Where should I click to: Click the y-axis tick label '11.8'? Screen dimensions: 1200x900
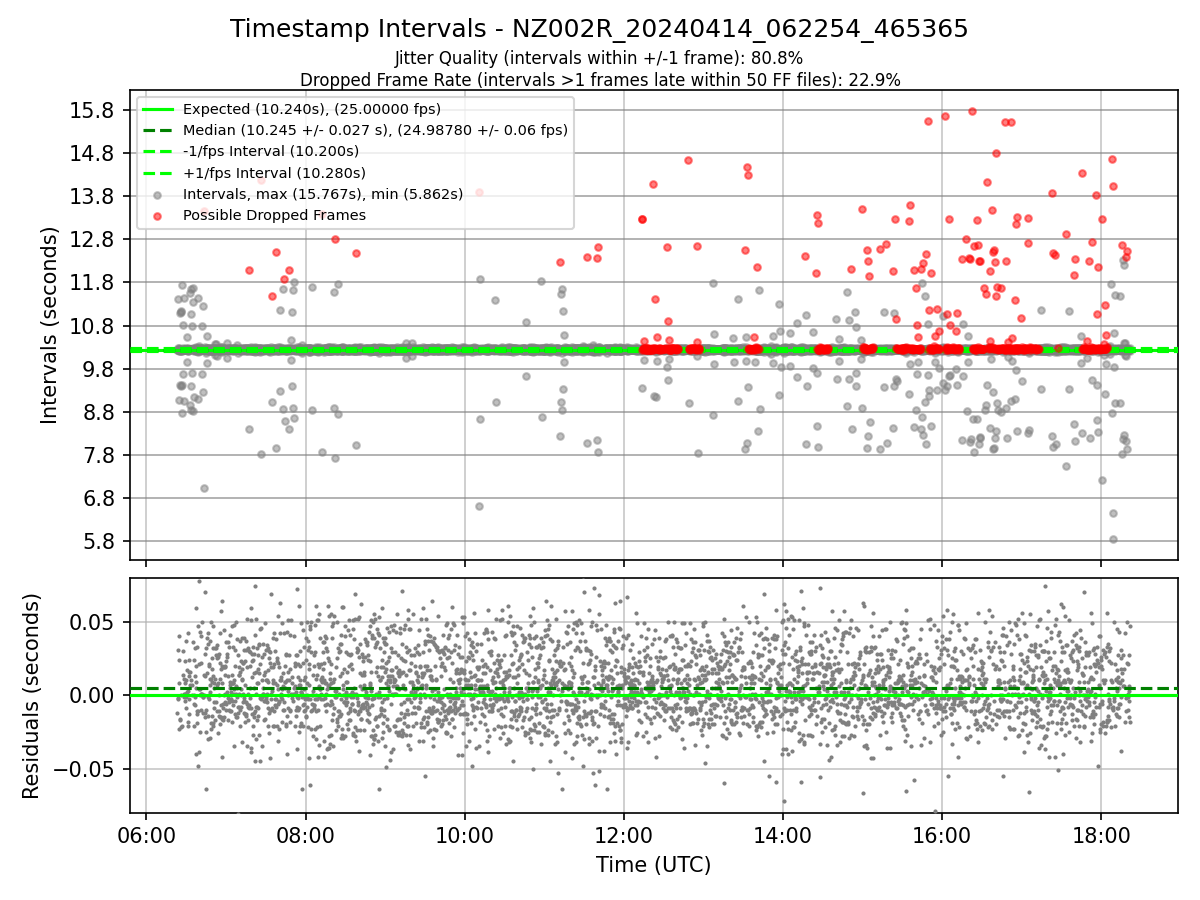click(x=92, y=282)
